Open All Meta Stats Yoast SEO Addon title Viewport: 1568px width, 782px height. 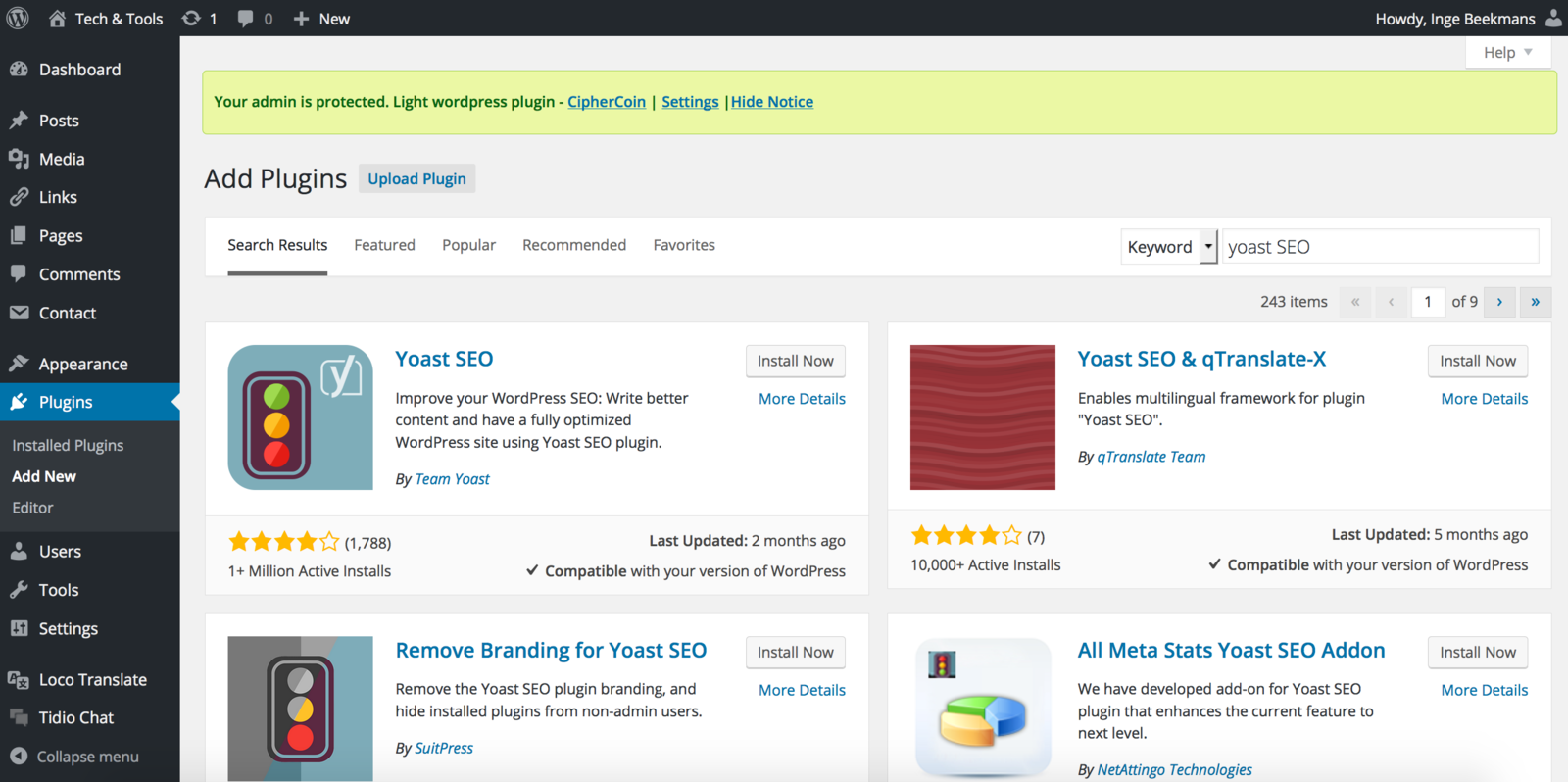pos(1231,650)
